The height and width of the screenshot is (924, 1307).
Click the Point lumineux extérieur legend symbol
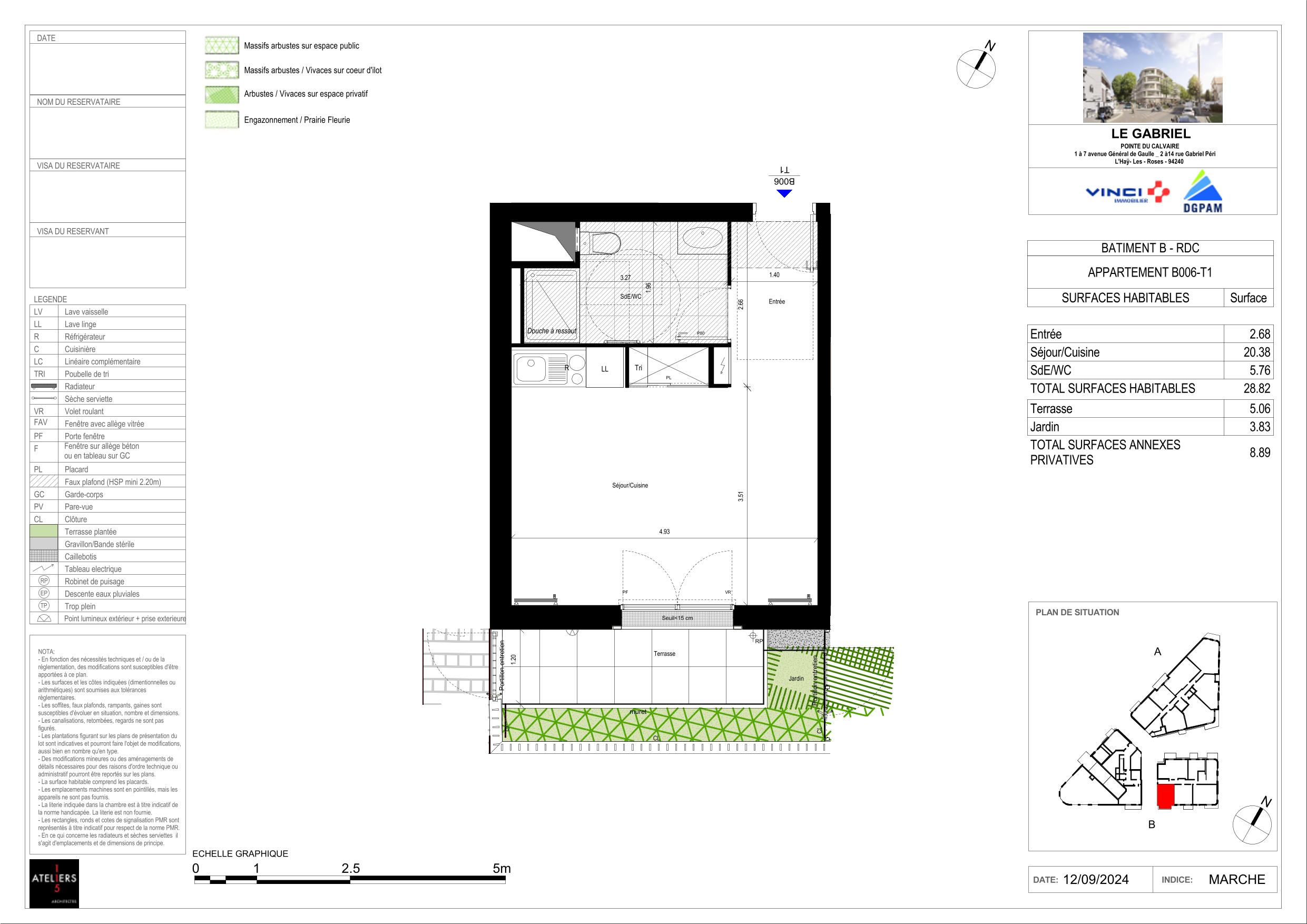point(44,618)
